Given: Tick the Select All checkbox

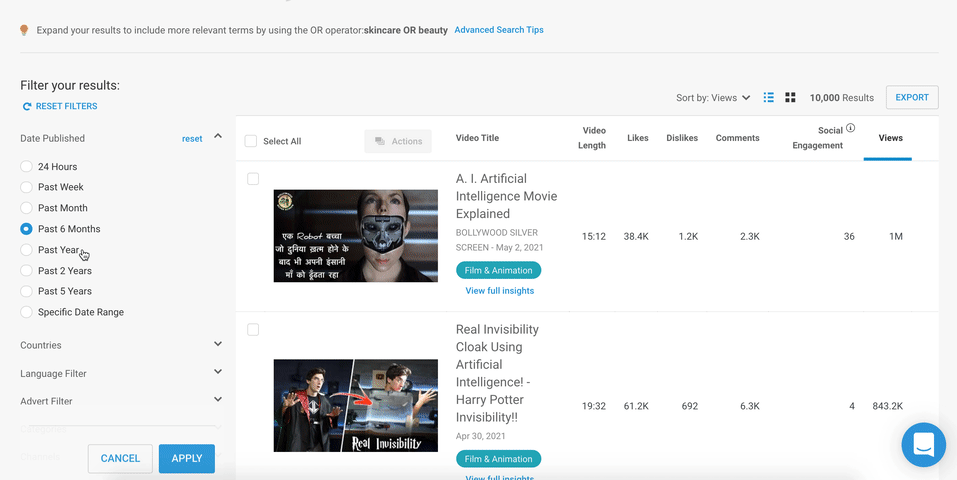Looking at the screenshot, I should coord(251,141).
